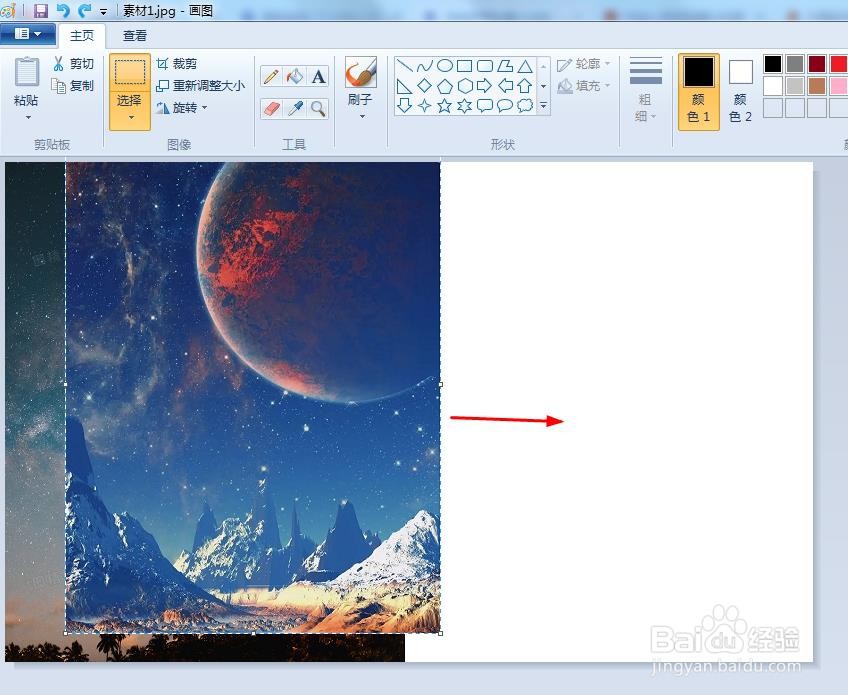The image size is (848, 695).
Task: Select the Four-point star shape
Action: (x=425, y=105)
